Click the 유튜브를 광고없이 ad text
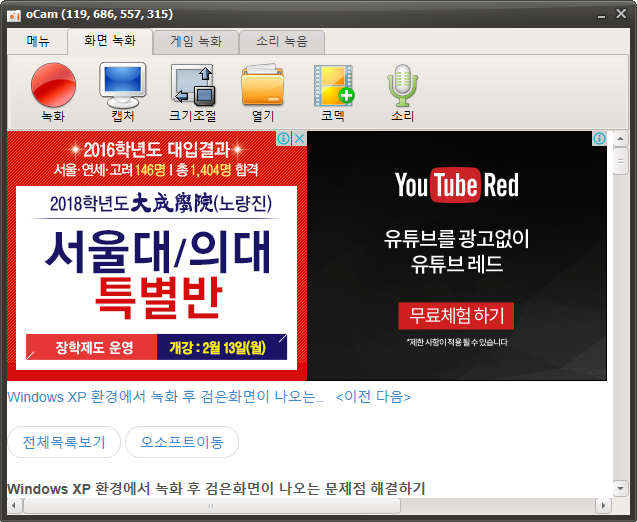Image resolution: width=637 pixels, height=522 pixels. point(457,239)
